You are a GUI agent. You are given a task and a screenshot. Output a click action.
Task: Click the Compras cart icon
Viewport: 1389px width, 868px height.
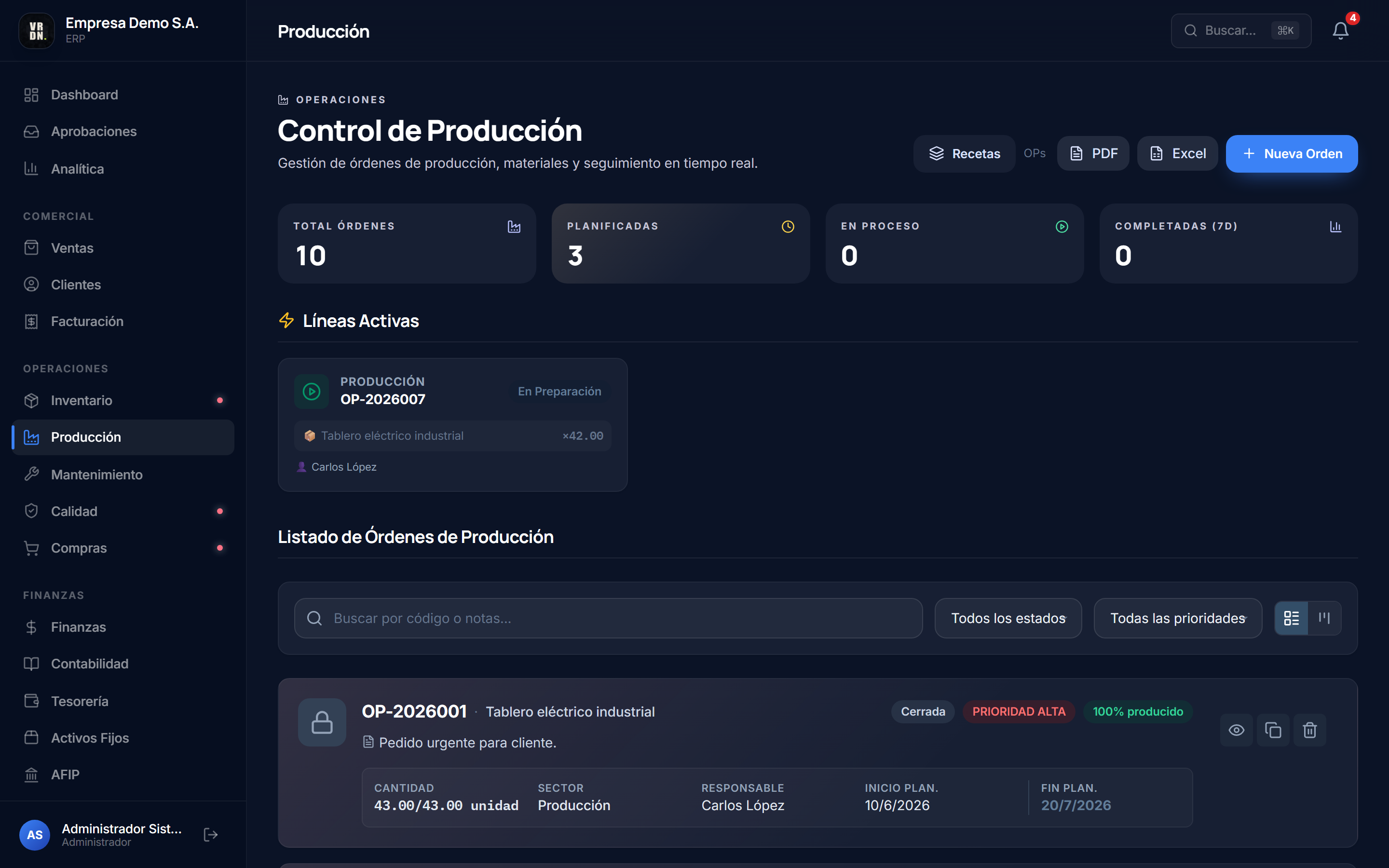[x=31, y=548]
